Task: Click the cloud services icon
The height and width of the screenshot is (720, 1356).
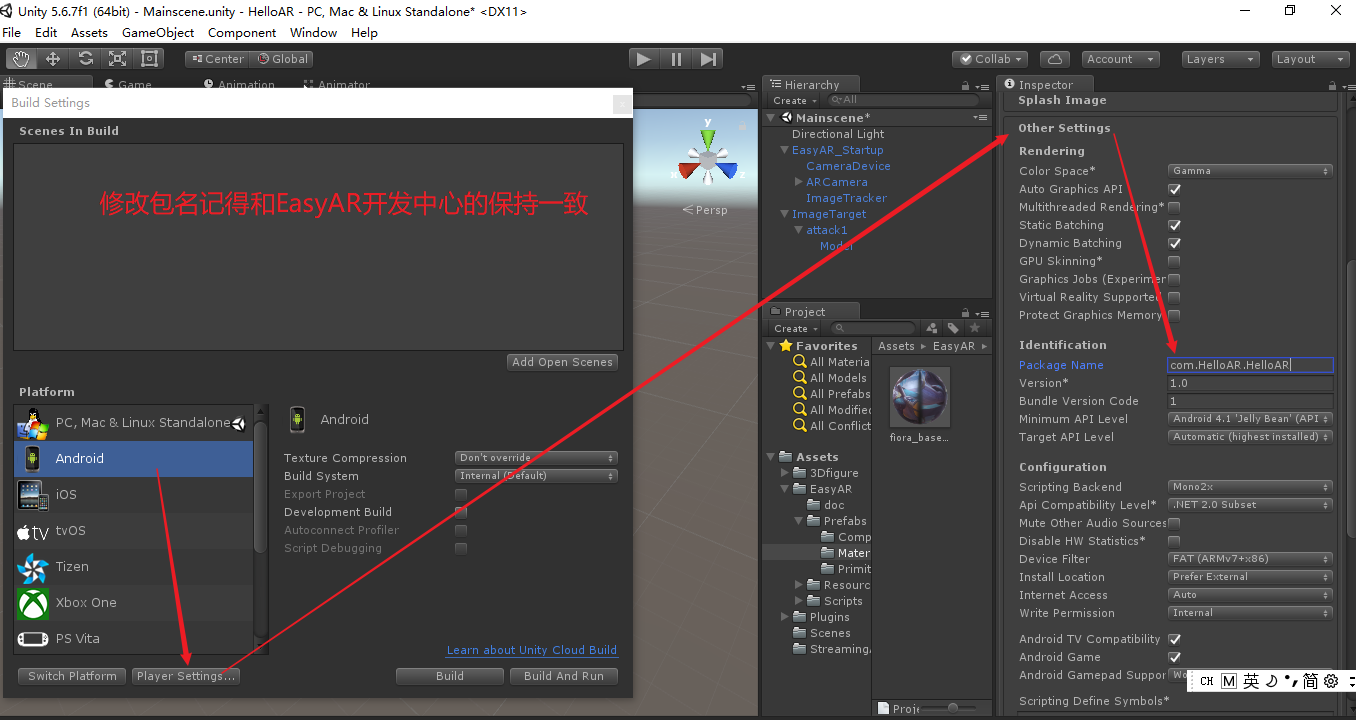Action: (x=1055, y=59)
